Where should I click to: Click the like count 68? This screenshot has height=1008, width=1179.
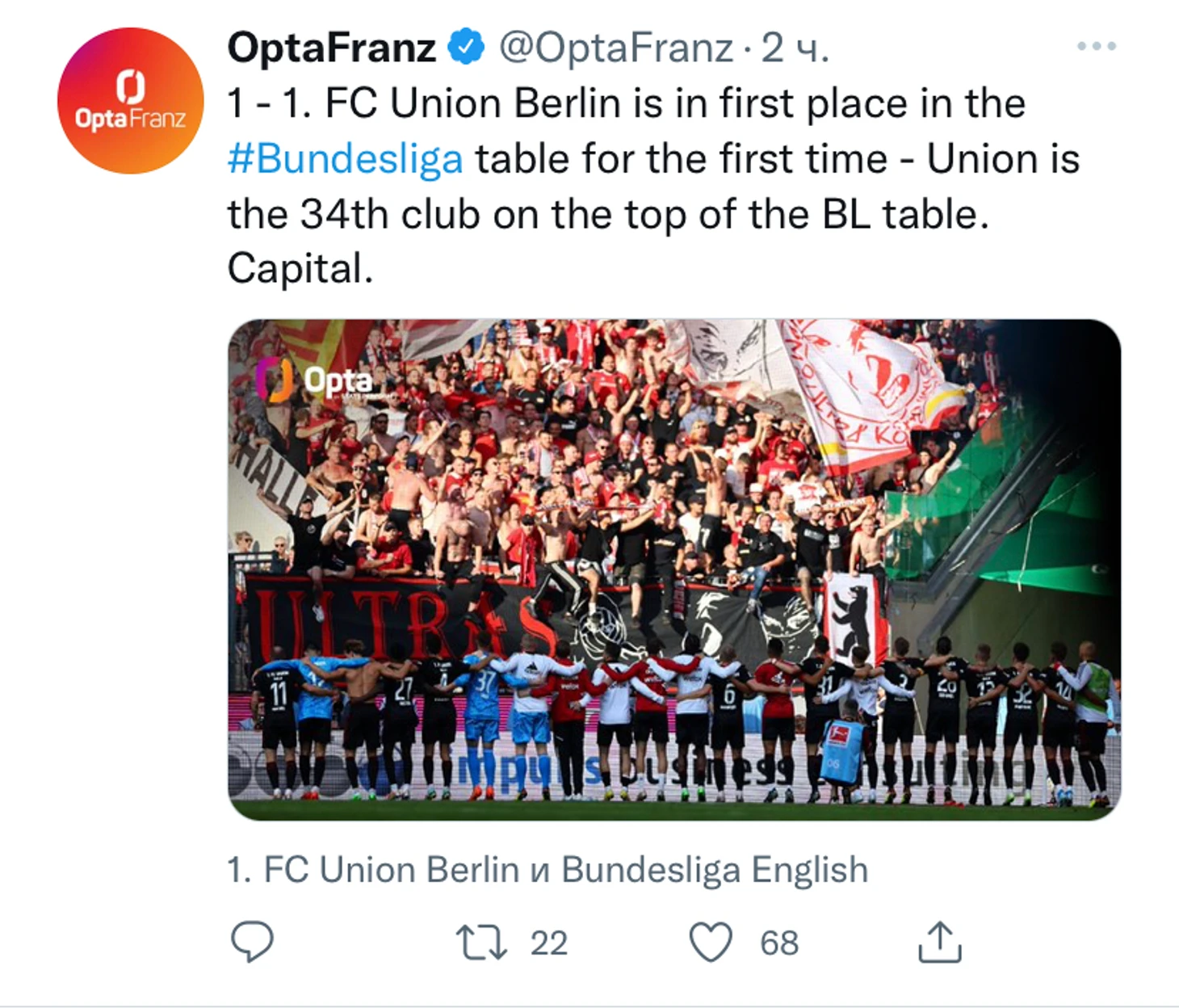pyautogui.click(x=779, y=943)
